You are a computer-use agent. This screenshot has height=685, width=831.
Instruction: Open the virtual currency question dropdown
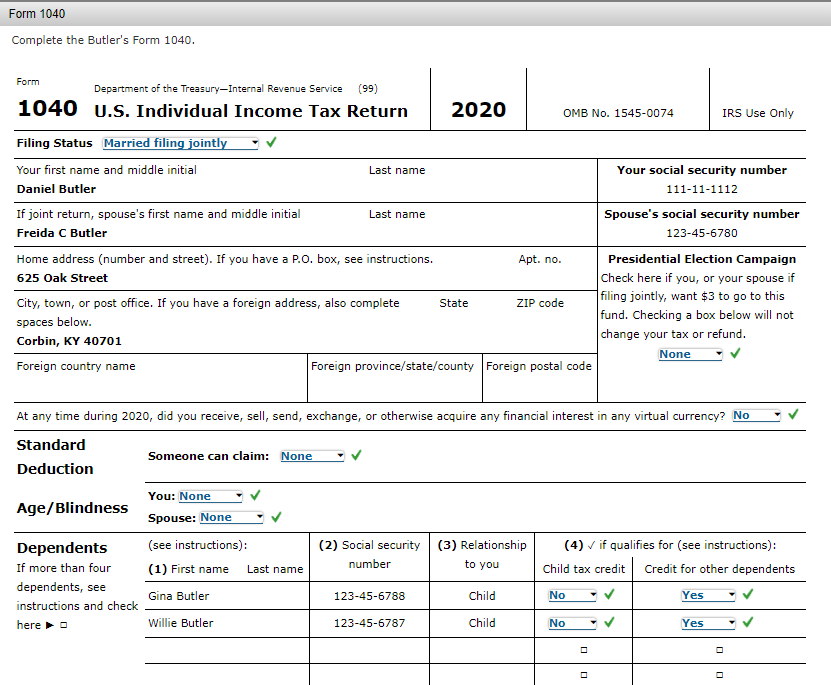[756, 414]
